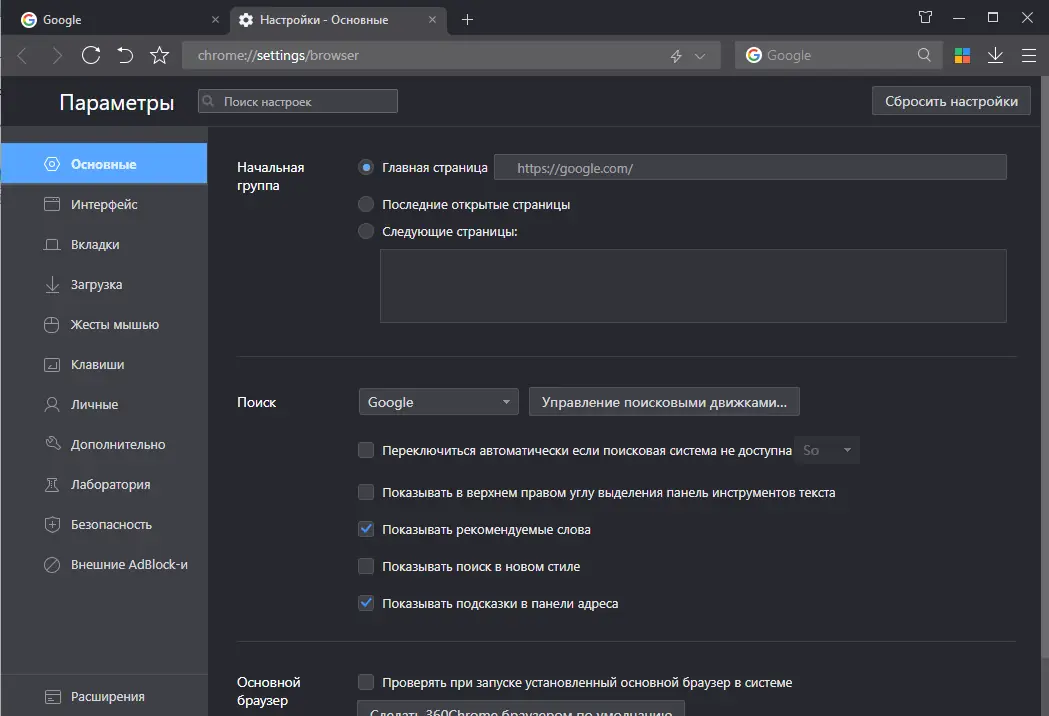Uncheck Показывать рекомендуемые слова
Viewport: 1049px width, 716px height.
[366, 529]
